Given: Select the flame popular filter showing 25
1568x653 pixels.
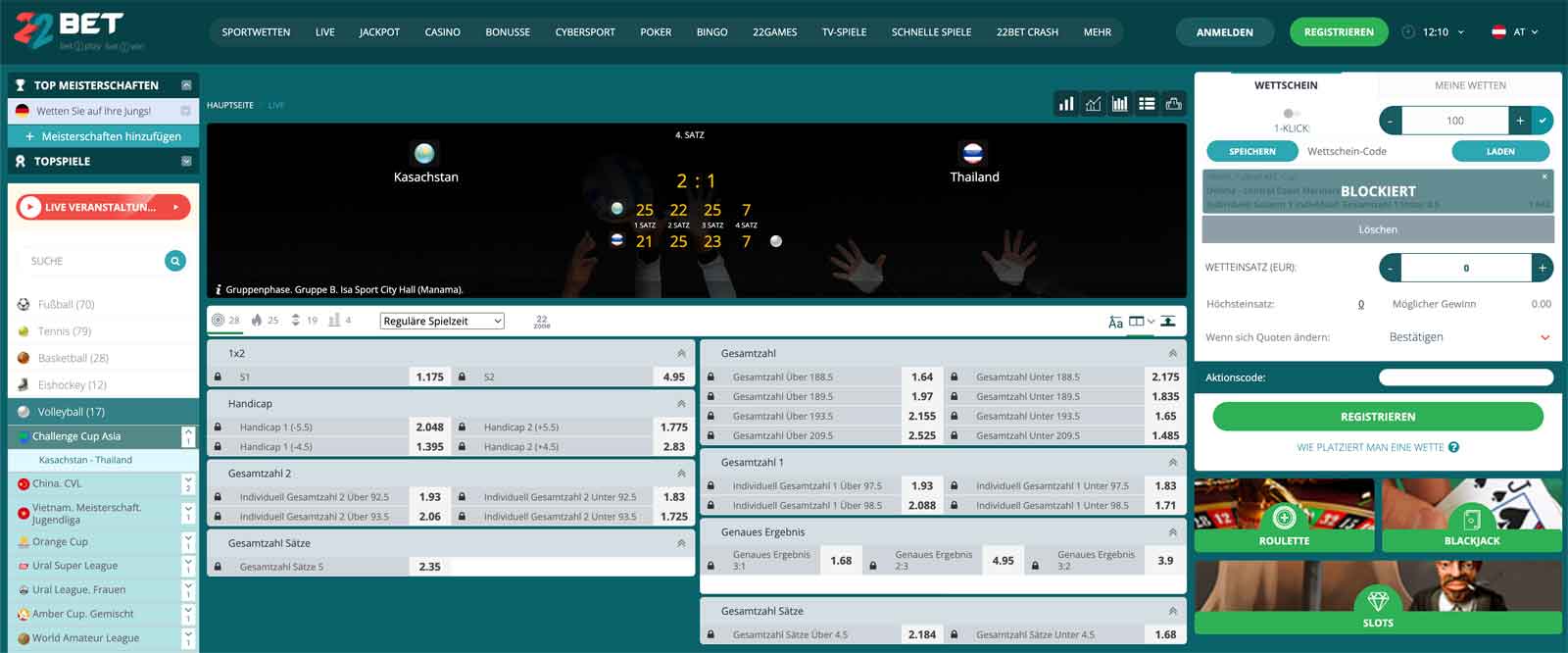Looking at the screenshot, I should [265, 321].
